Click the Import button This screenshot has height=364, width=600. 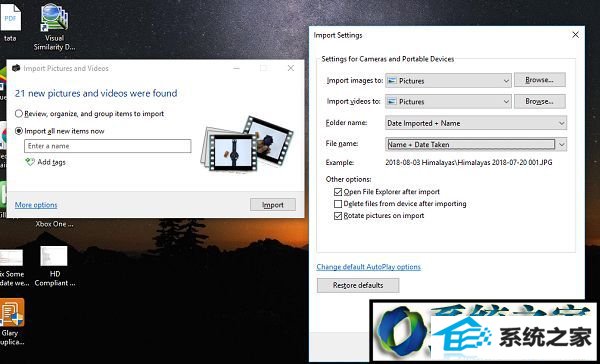(273, 205)
